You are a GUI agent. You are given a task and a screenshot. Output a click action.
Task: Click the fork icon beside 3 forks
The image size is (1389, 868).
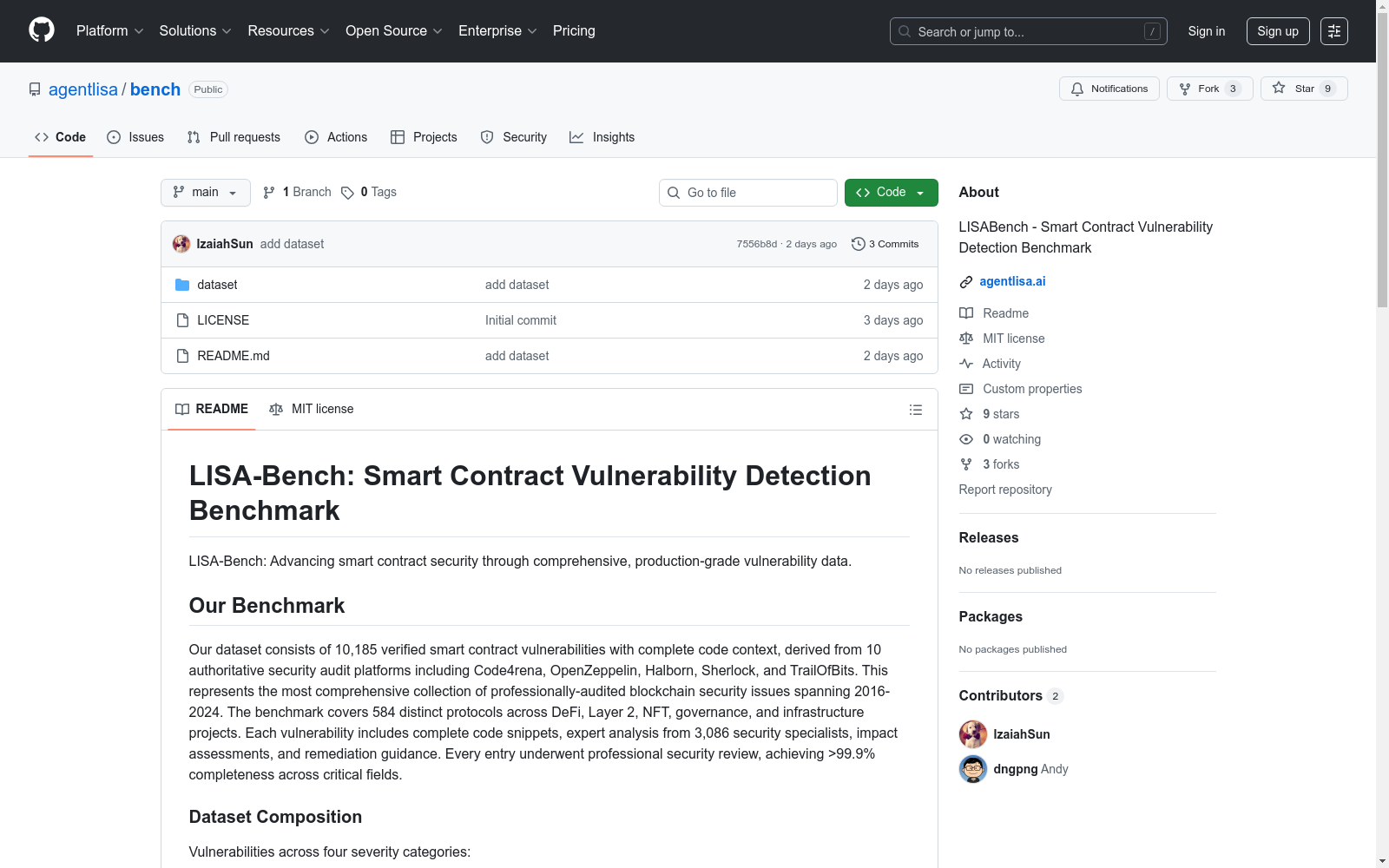point(966,464)
